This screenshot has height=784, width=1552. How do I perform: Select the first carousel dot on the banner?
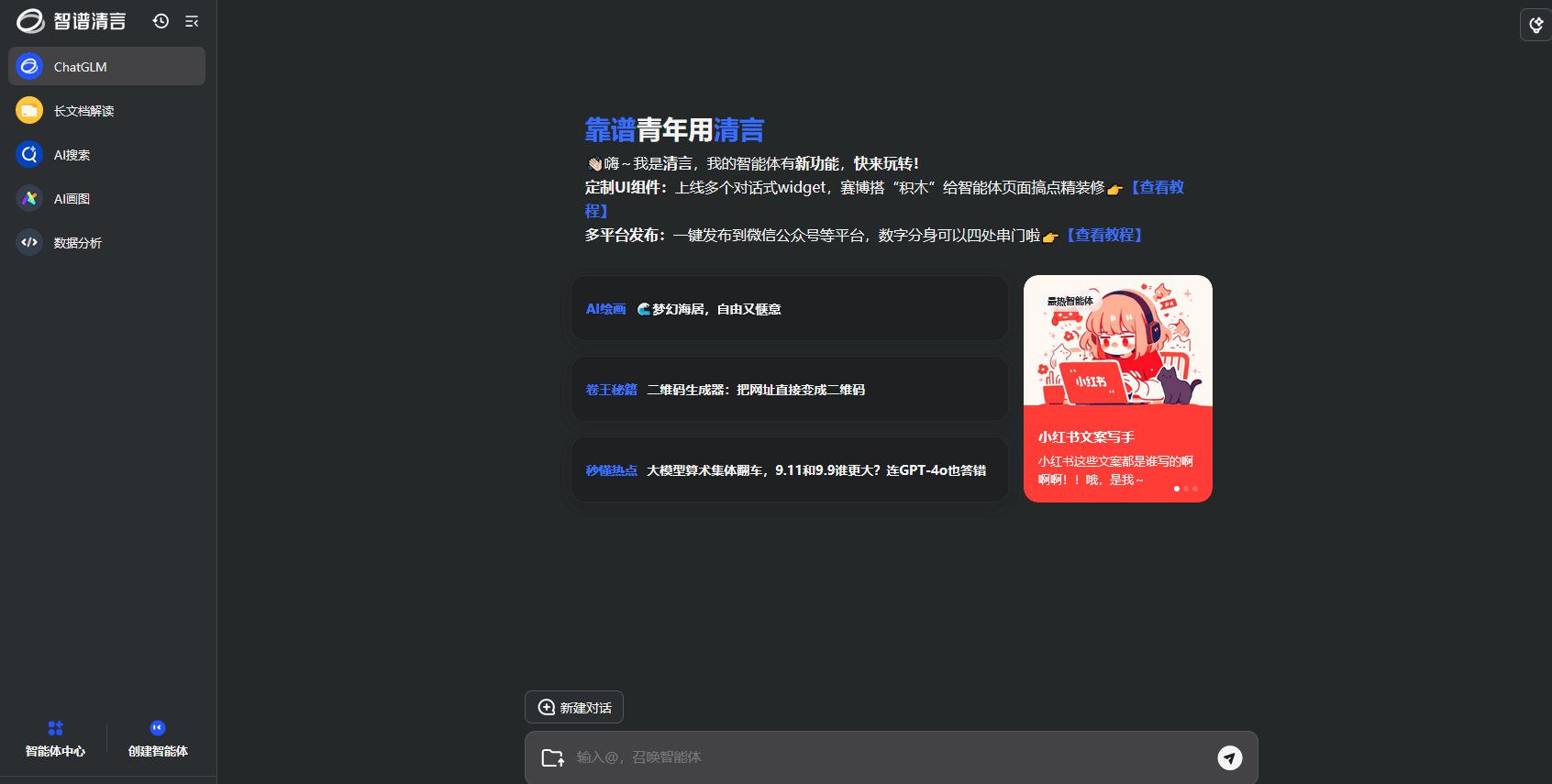click(x=1177, y=489)
